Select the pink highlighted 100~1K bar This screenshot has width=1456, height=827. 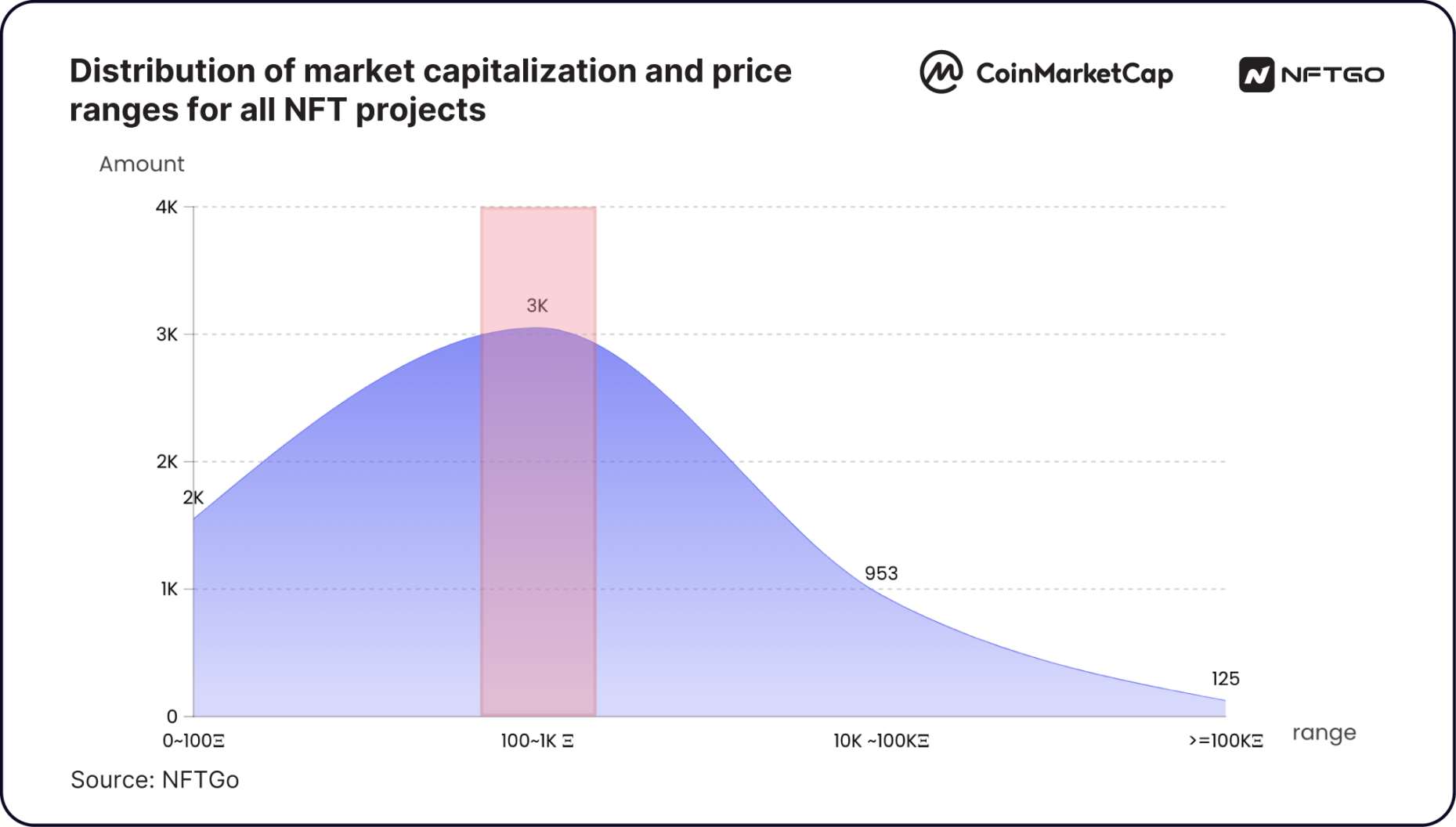(538, 461)
